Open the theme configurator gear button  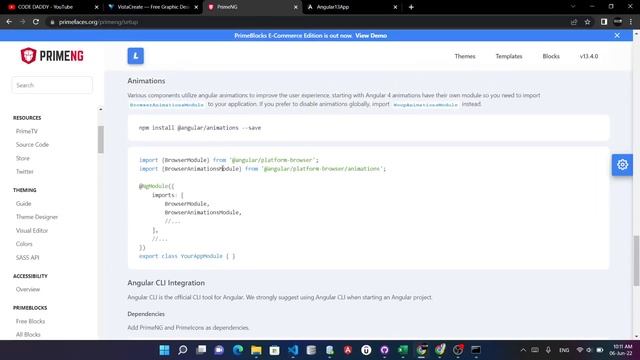pyautogui.click(x=622, y=165)
